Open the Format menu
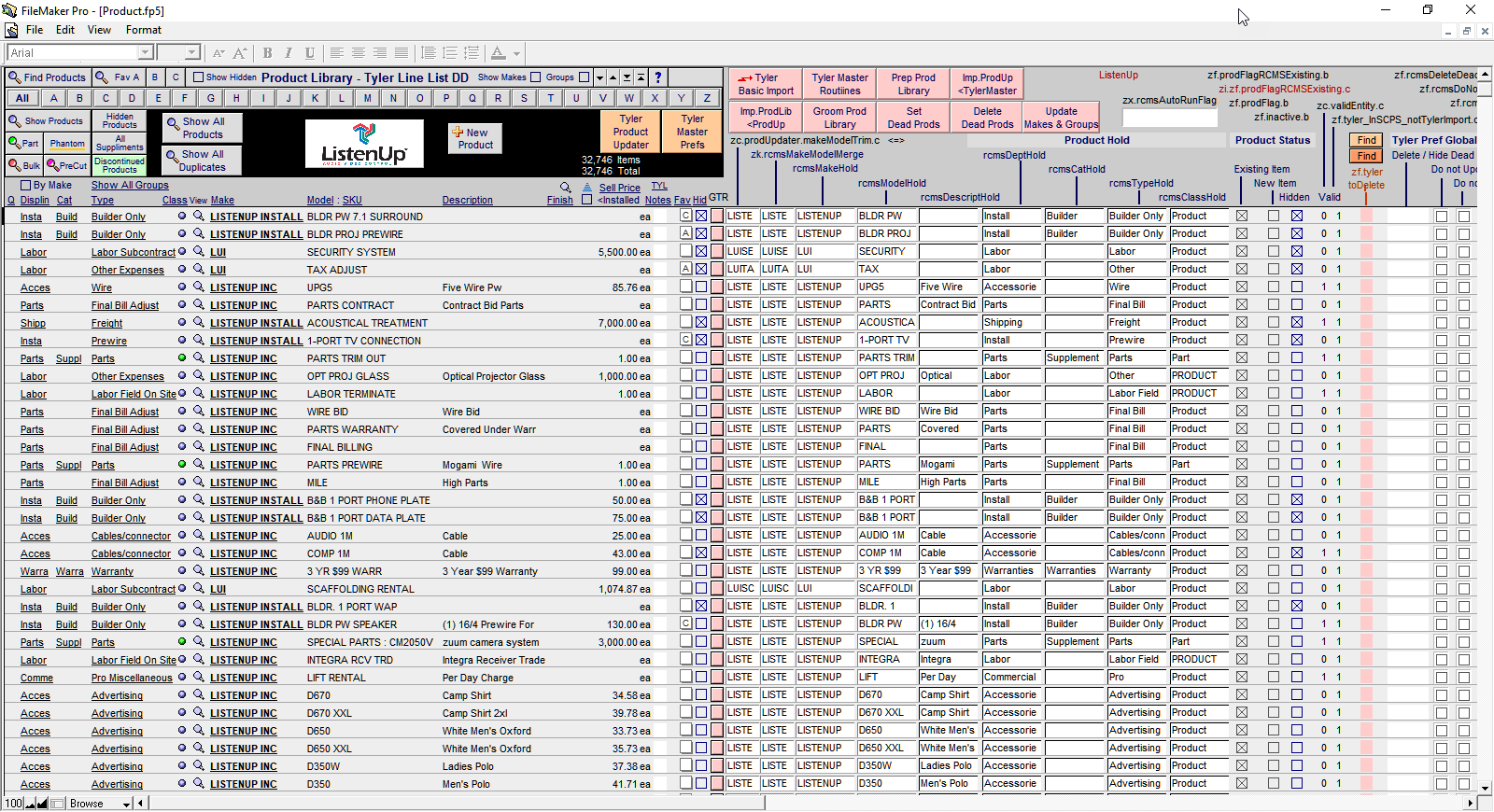 point(144,30)
